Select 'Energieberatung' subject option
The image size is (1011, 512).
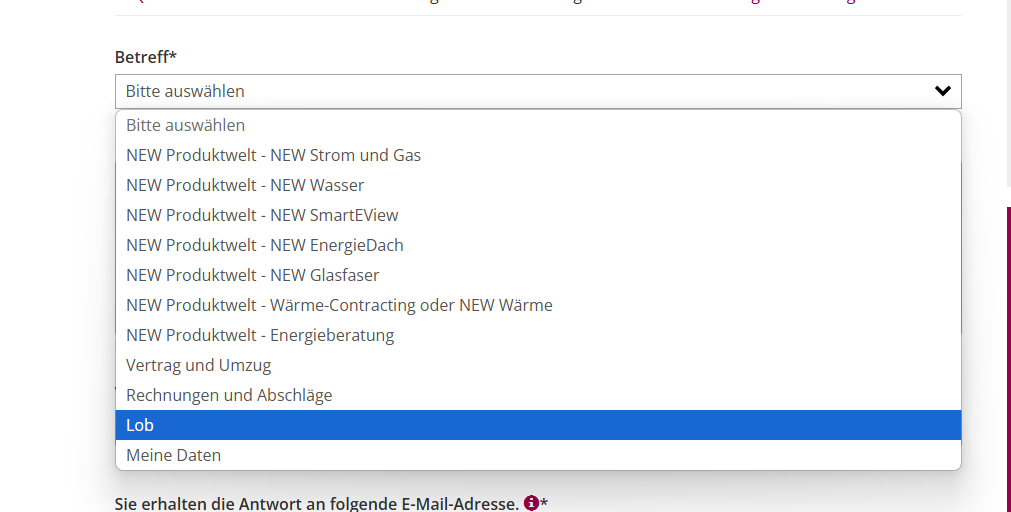coord(260,335)
